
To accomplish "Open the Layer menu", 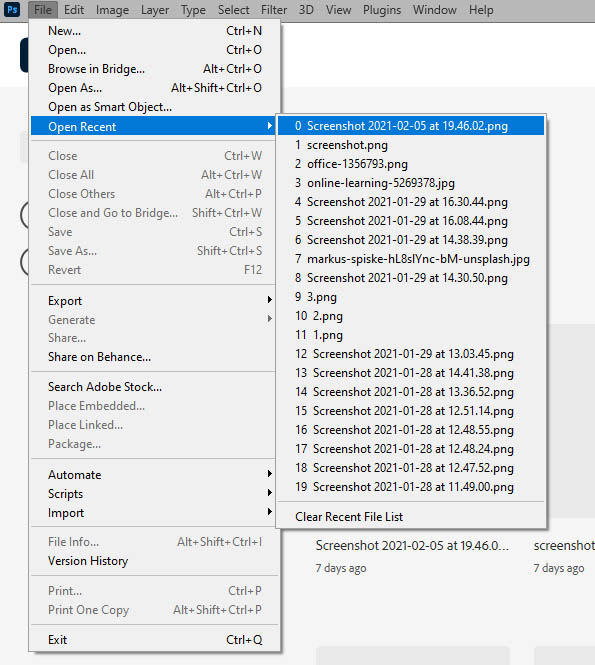I will tap(155, 10).
